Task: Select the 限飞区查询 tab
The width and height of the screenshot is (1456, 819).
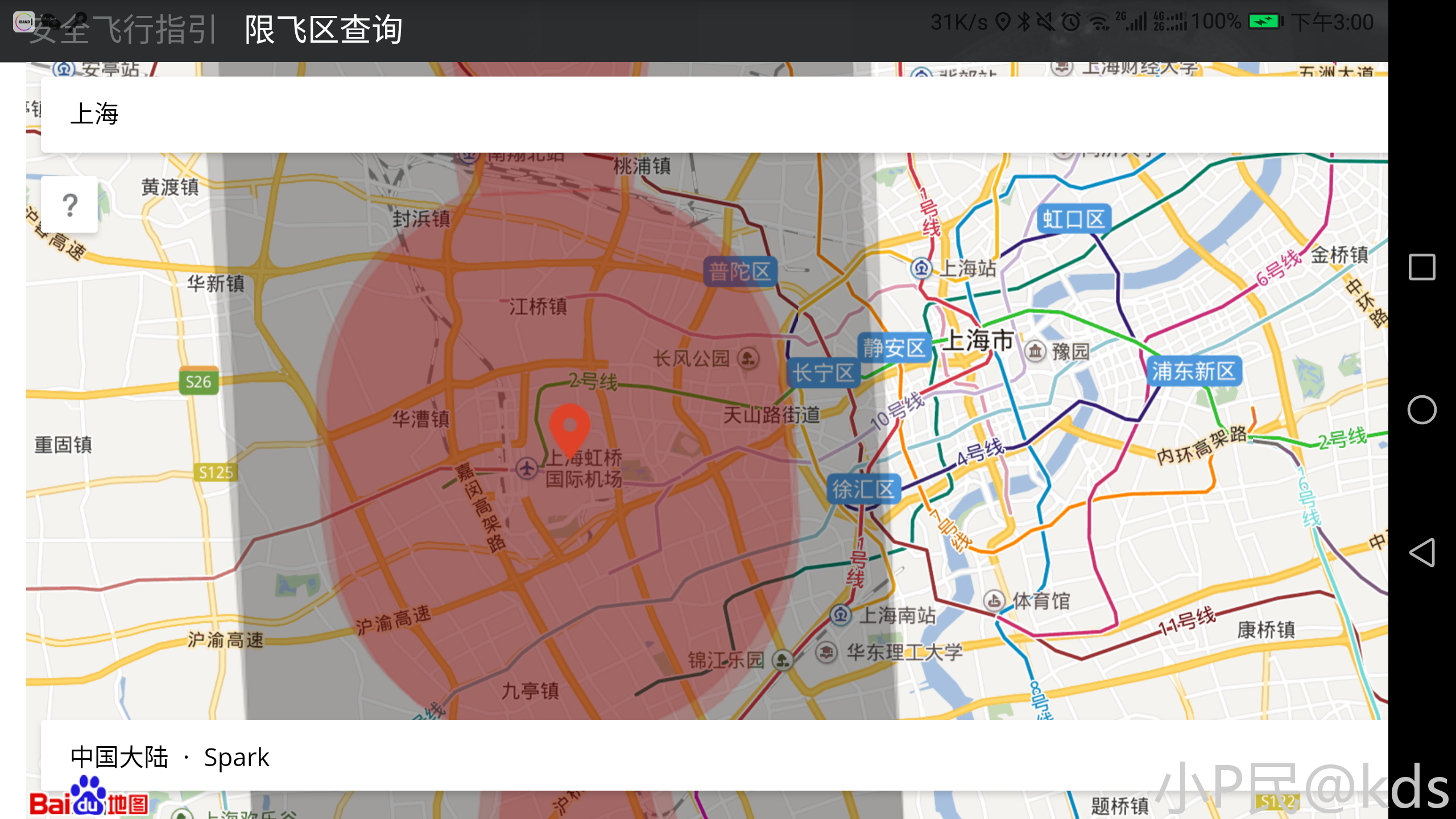Action: coord(324,30)
